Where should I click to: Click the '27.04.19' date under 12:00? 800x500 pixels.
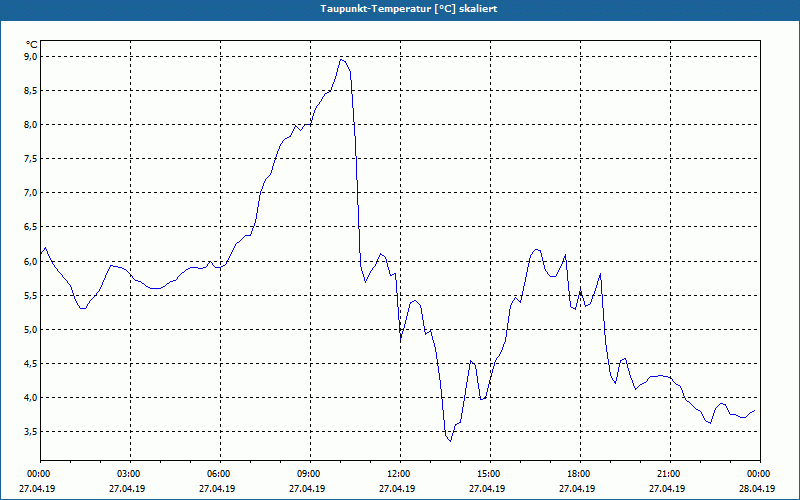click(397, 488)
